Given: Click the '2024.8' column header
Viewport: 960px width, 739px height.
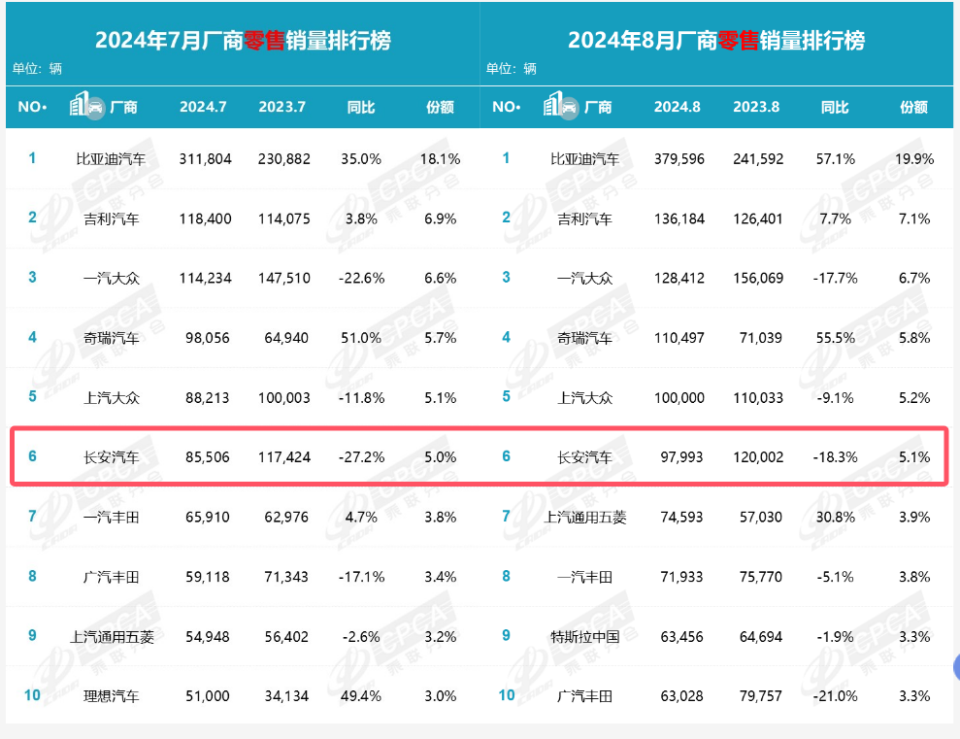Looking at the screenshot, I should pyautogui.click(x=677, y=107).
